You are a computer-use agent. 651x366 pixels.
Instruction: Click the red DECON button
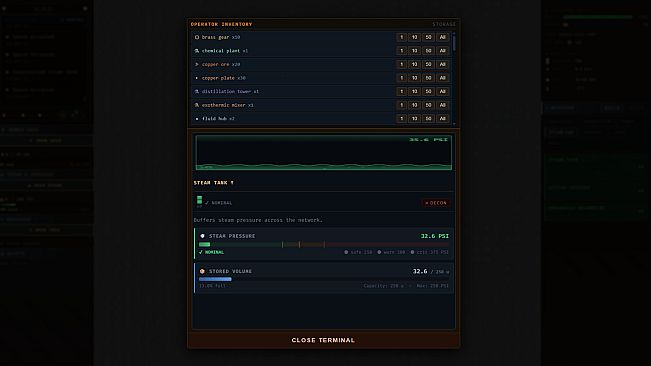coord(436,203)
